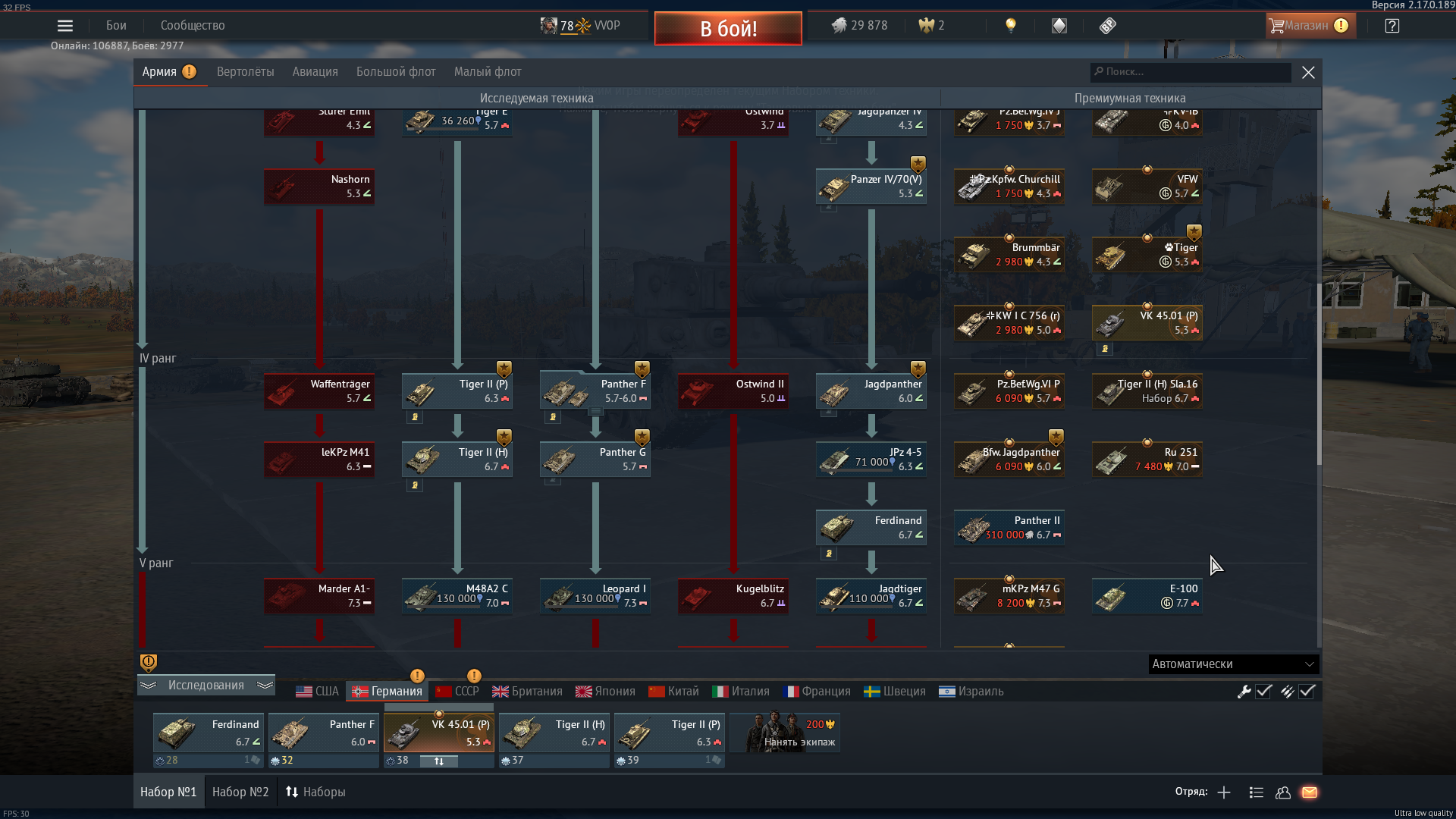Image resolution: width=1456 pixels, height=819 pixels.
Task: Select the Tiger II (P) crew slot
Action: point(670,733)
